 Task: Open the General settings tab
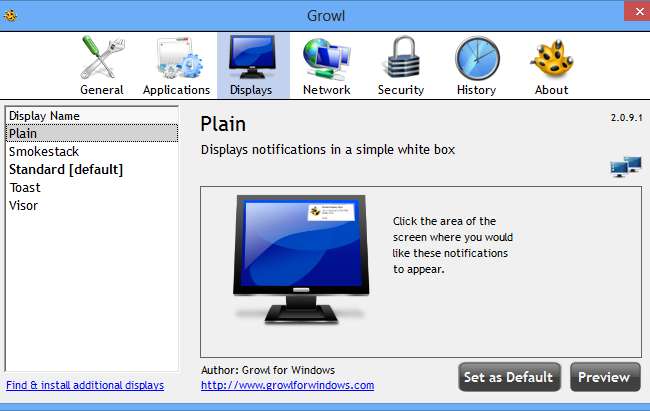click(102, 66)
